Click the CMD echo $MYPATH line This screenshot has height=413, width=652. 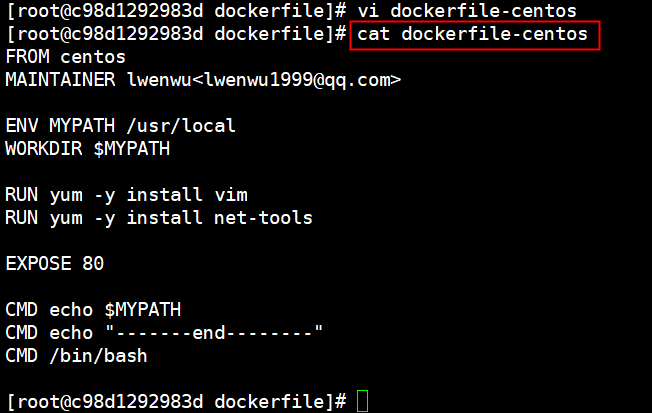tap(94, 310)
